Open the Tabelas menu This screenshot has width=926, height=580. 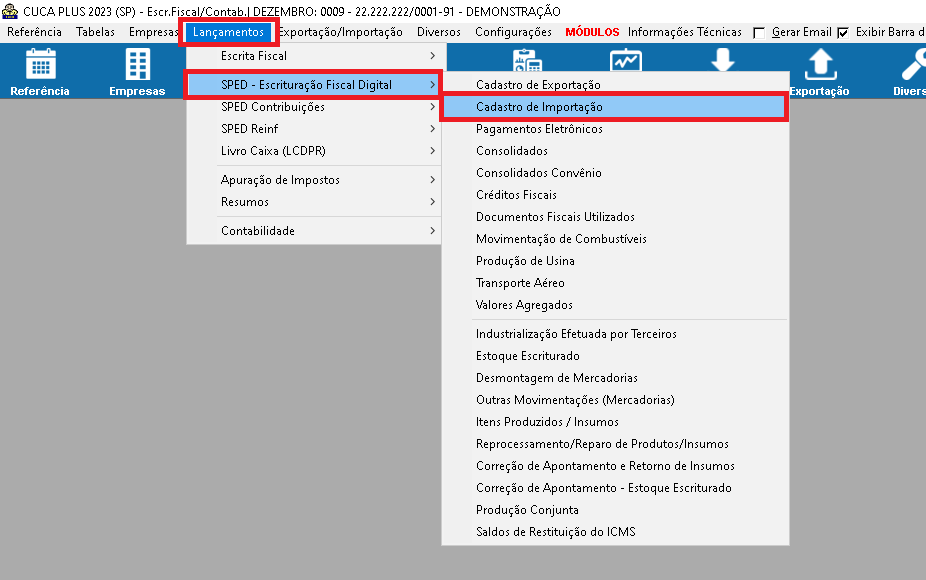(x=95, y=32)
